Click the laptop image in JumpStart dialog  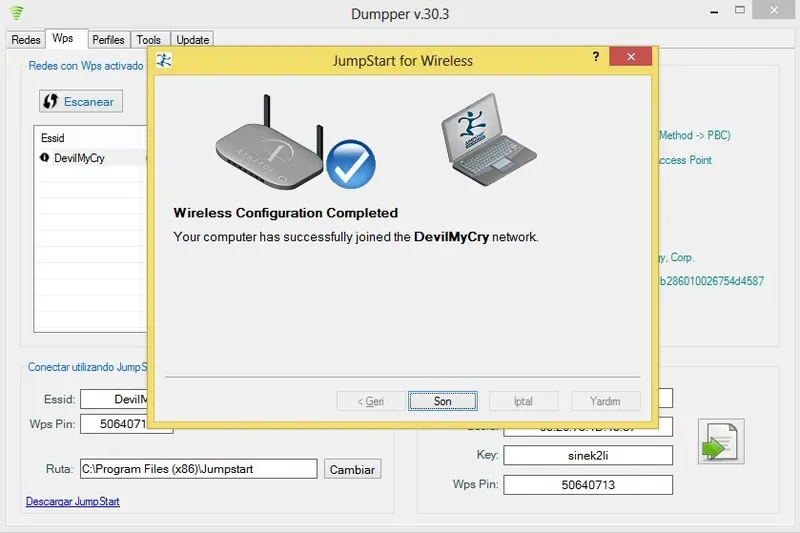tap(488, 139)
